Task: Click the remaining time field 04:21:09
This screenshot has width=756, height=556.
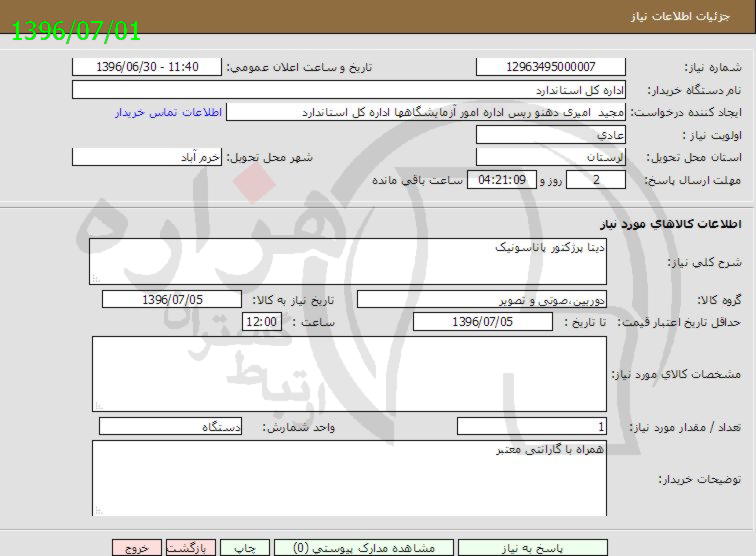Action: 502,180
